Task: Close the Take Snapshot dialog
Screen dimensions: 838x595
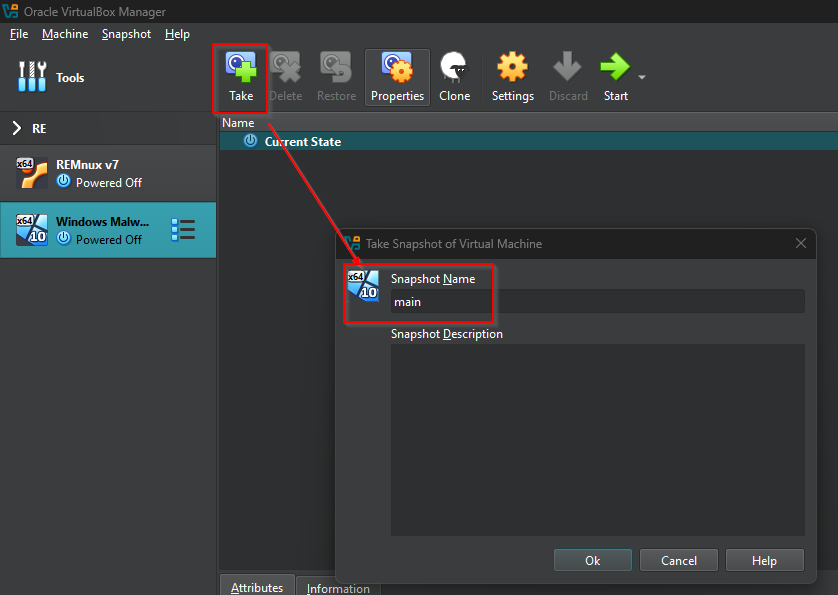Action: [801, 243]
